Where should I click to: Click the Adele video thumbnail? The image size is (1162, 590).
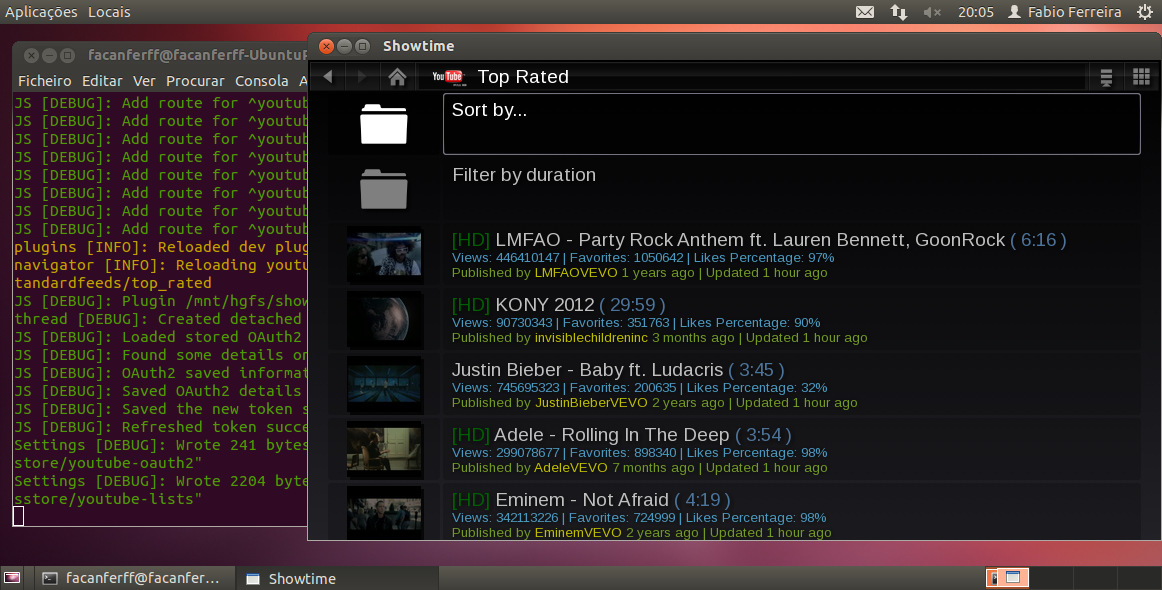tap(385, 451)
